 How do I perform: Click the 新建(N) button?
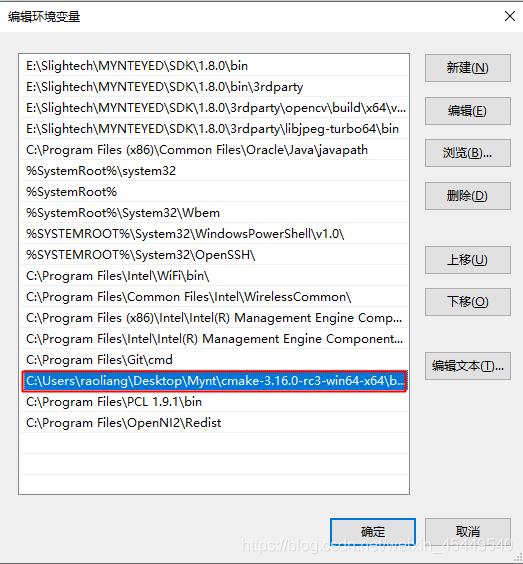click(x=468, y=68)
